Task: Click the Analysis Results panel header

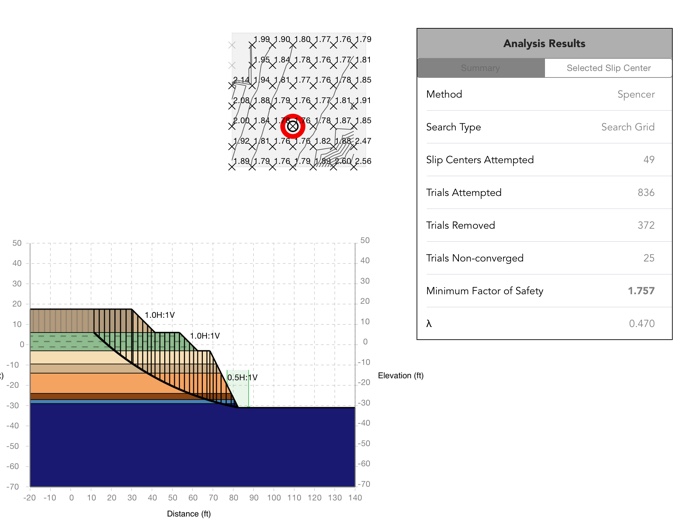Action: 545,44
